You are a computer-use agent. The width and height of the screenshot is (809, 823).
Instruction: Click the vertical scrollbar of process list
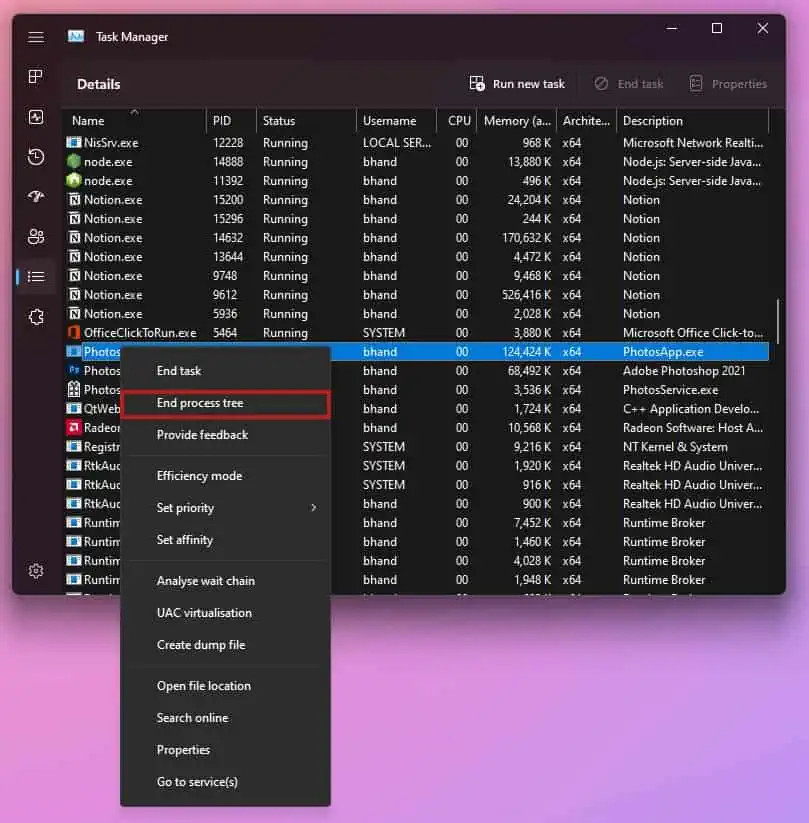click(778, 321)
